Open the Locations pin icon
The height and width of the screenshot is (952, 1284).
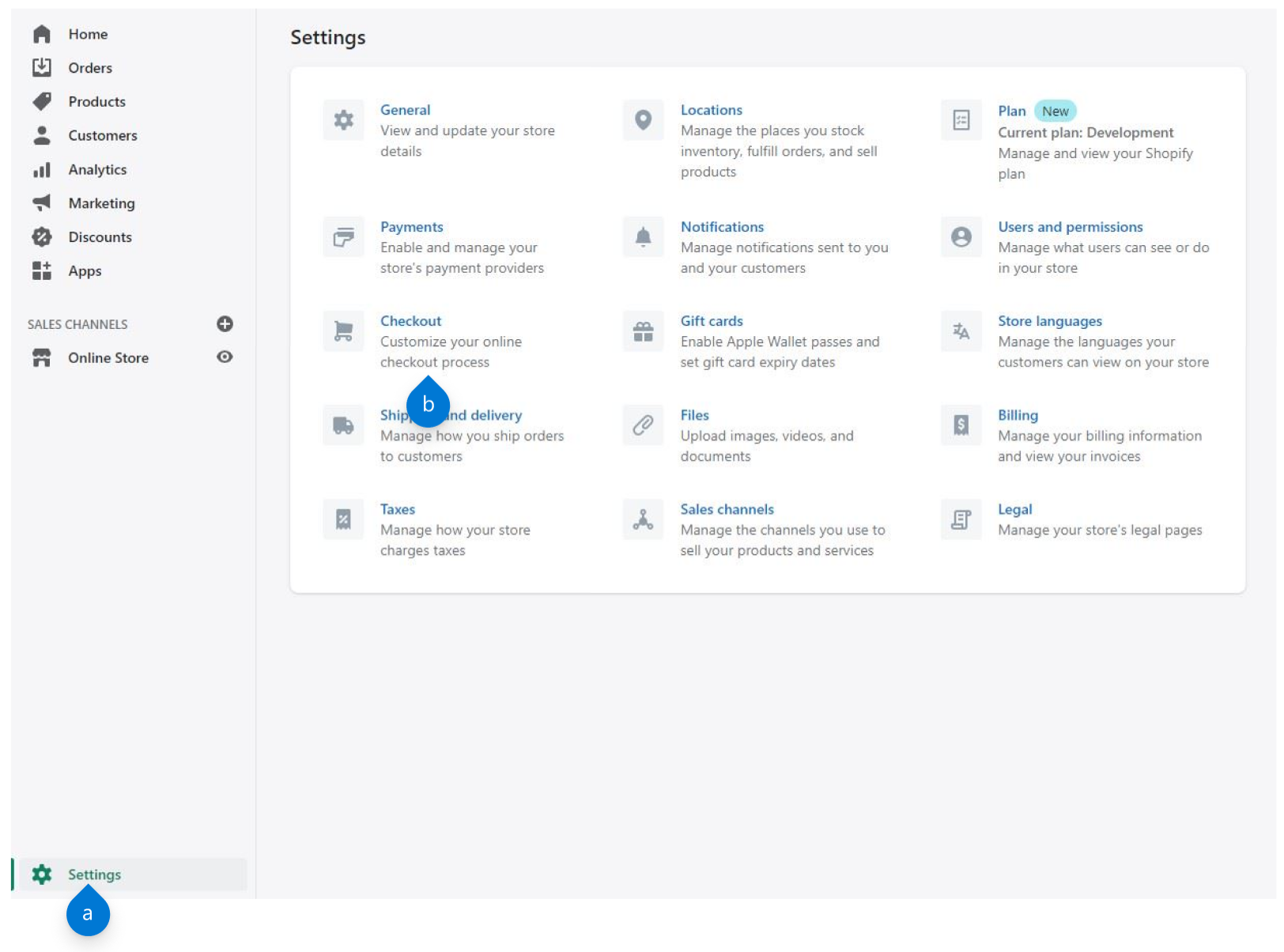coord(644,120)
